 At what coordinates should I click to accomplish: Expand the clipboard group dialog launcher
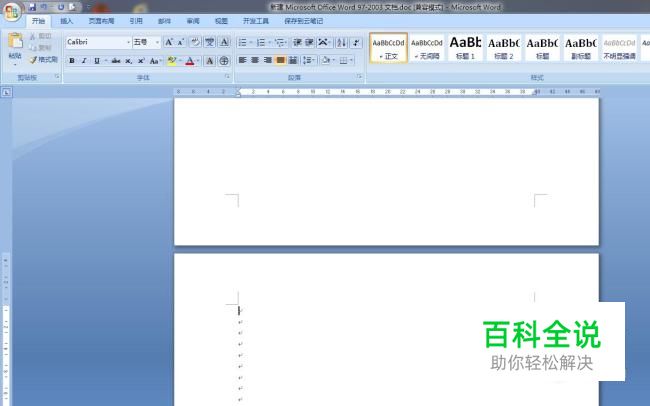[x=57, y=77]
